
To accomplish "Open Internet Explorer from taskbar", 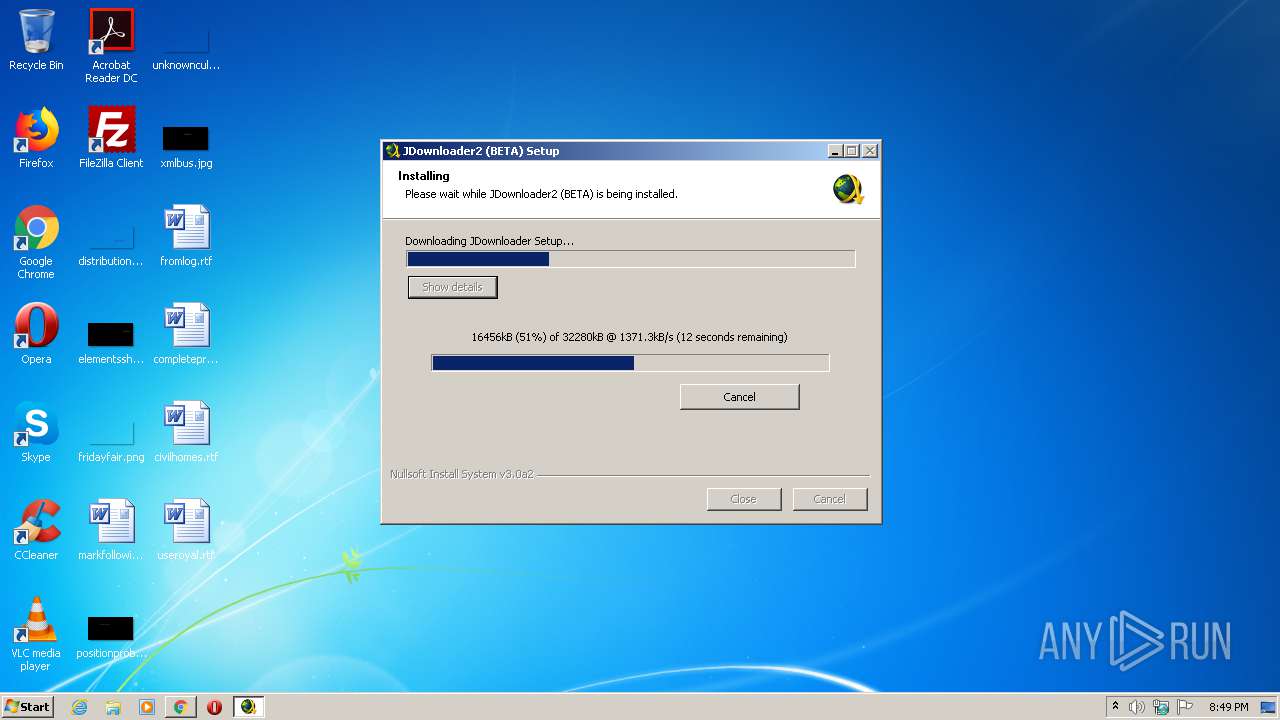I will coord(79,707).
